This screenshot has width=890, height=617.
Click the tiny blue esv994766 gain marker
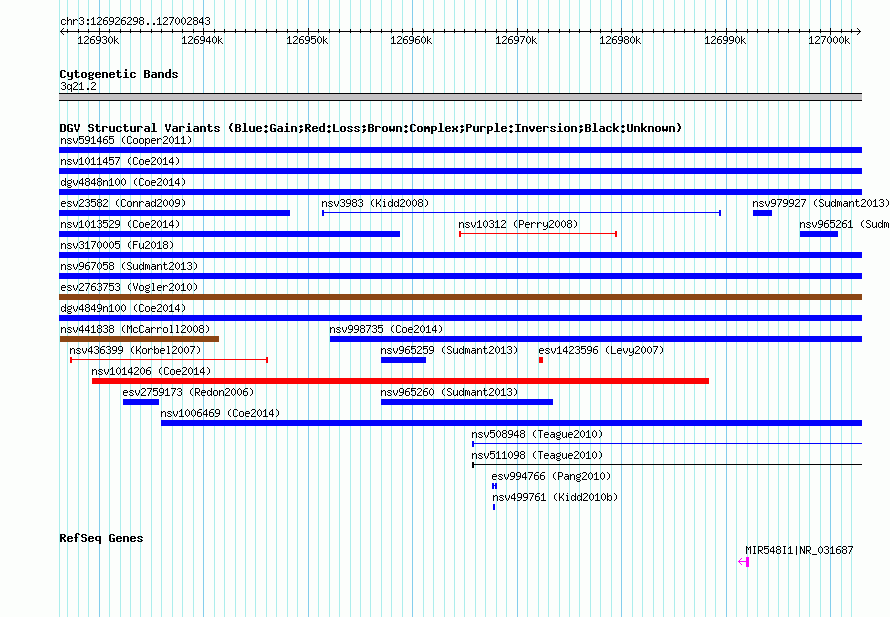click(494, 486)
